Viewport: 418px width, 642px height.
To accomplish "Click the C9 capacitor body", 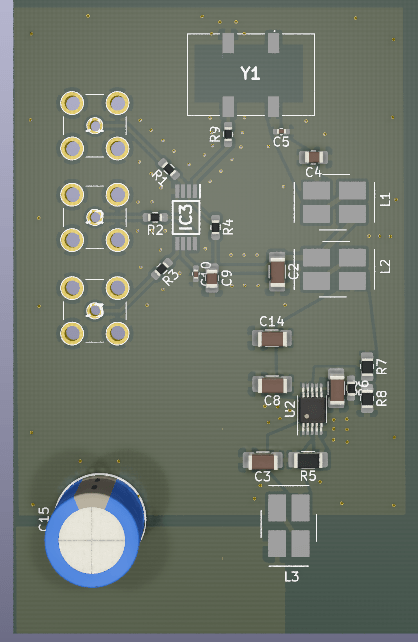I will (212, 278).
